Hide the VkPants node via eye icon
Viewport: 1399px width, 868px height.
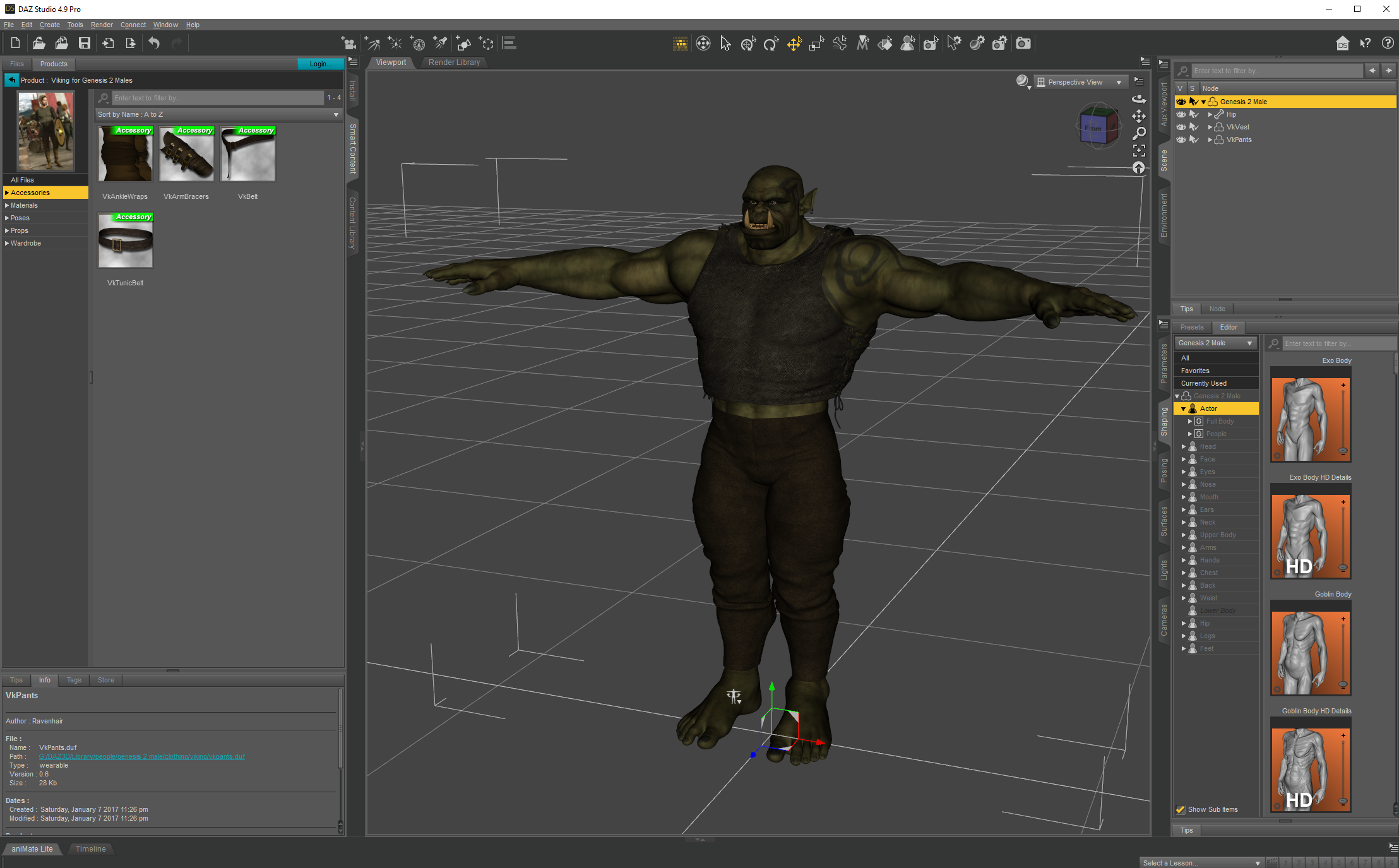[1181, 140]
